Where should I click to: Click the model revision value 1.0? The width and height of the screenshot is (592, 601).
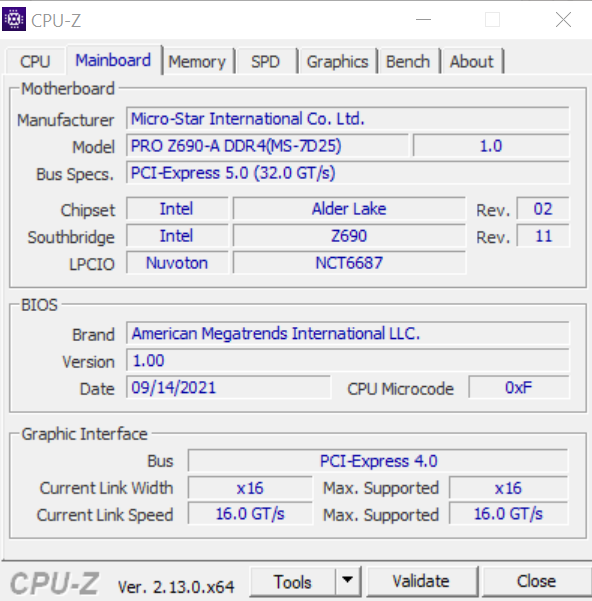coord(491,146)
